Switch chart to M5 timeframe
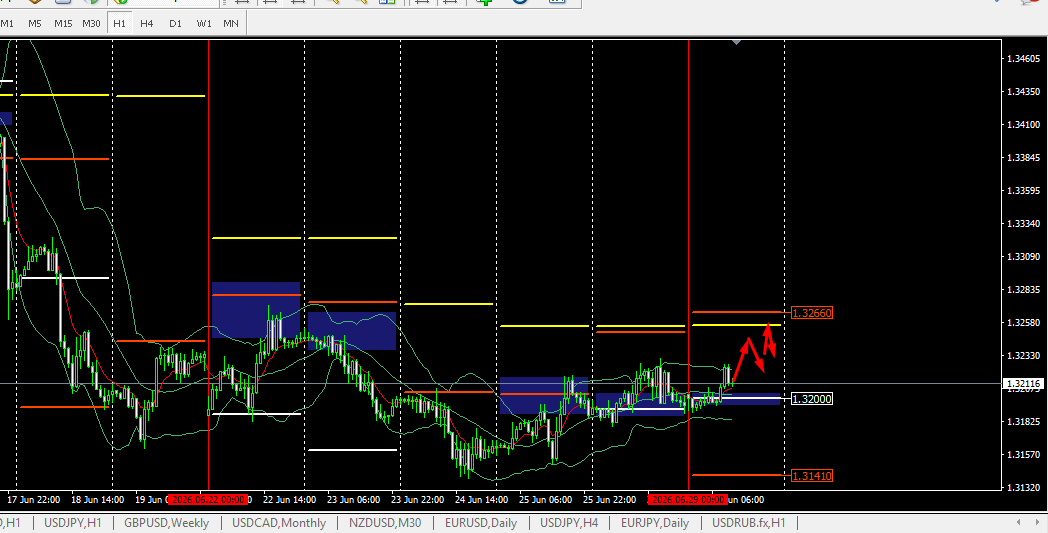 click(x=35, y=23)
